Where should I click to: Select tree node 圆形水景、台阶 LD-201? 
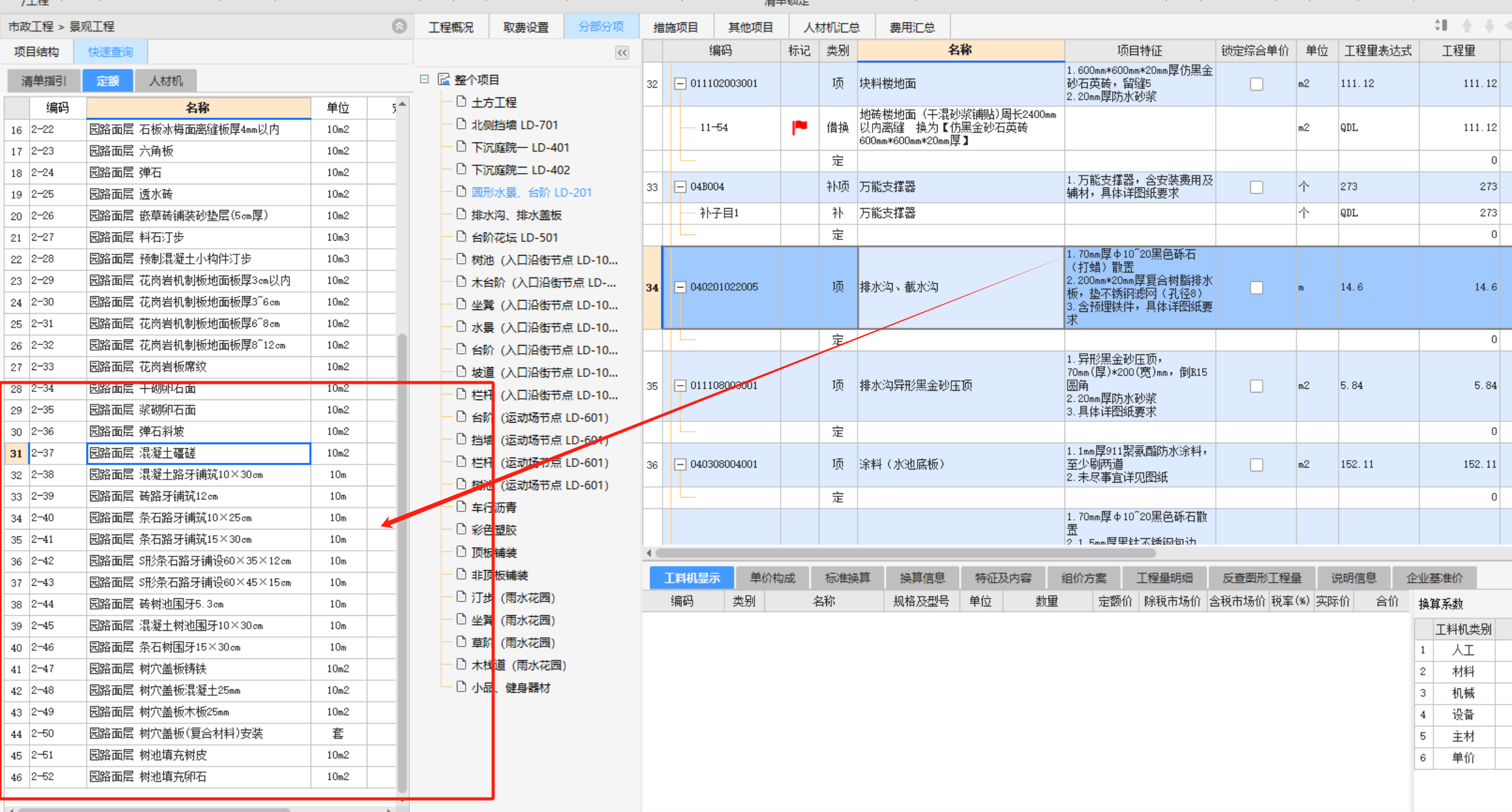click(x=531, y=192)
